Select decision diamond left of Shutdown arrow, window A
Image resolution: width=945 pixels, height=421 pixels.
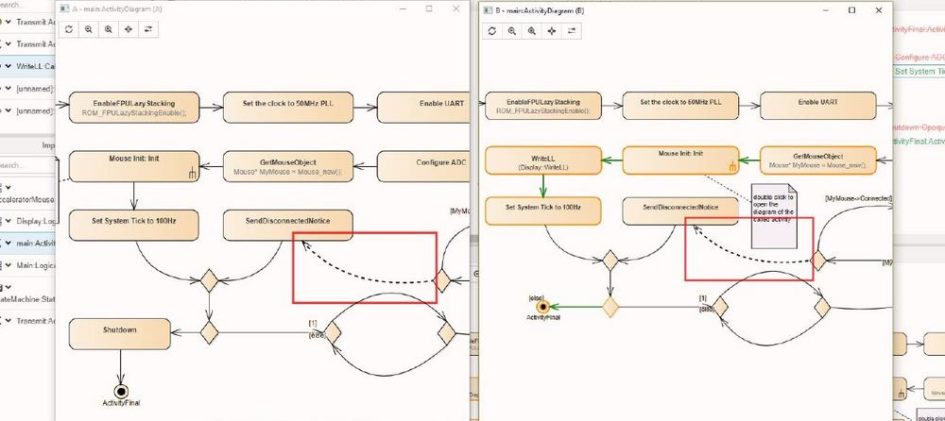coord(209,332)
